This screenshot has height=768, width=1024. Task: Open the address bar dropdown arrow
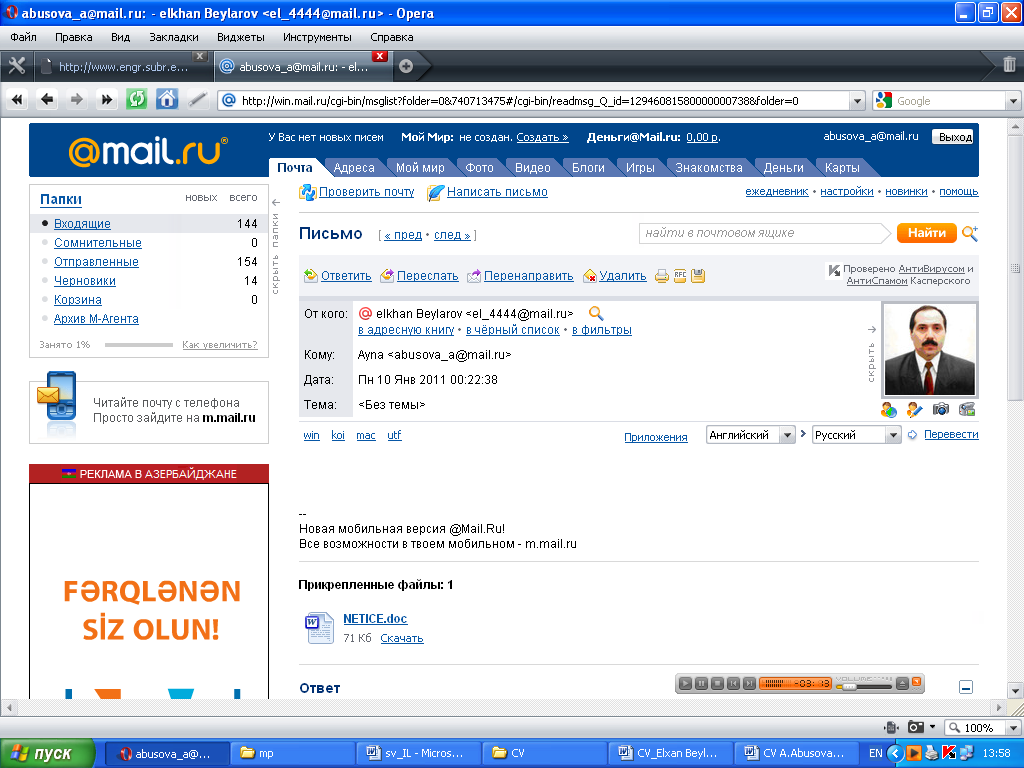(857, 101)
